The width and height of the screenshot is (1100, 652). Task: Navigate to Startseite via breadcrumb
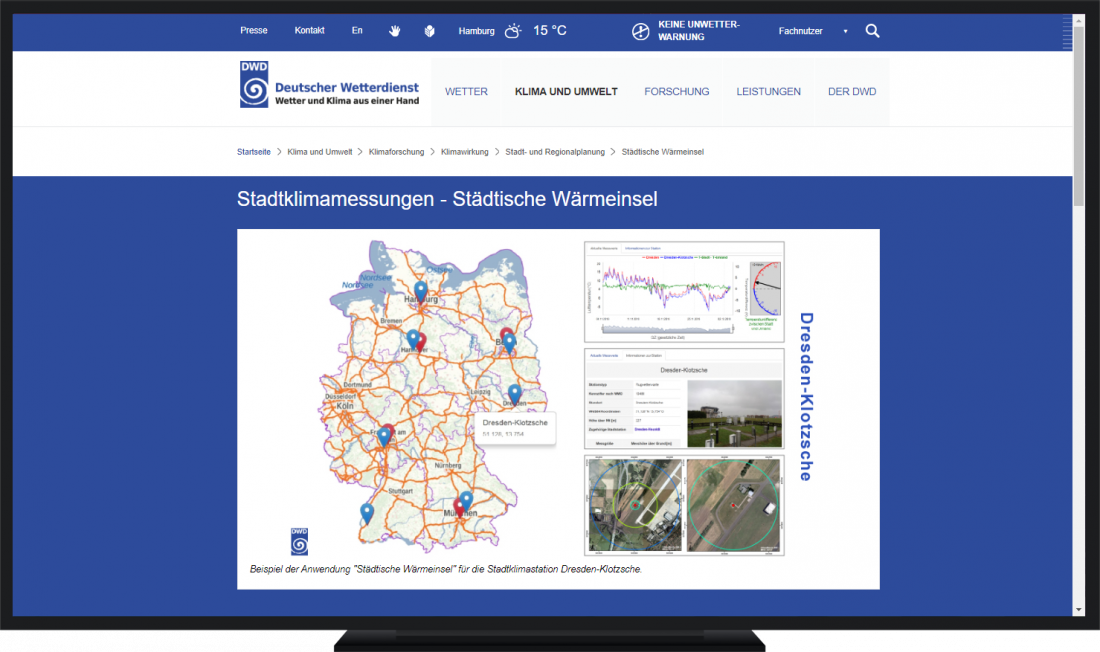[x=253, y=151]
